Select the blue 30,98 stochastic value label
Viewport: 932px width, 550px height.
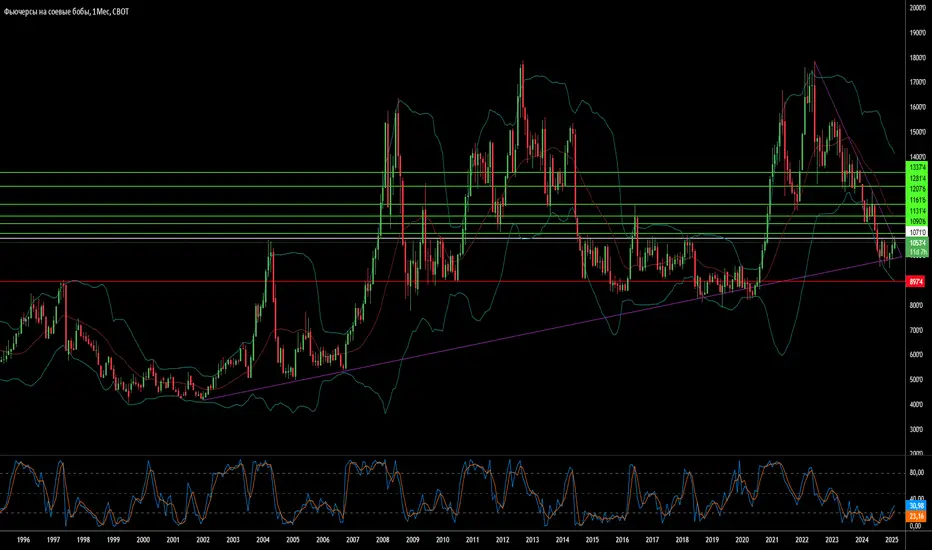(x=916, y=506)
